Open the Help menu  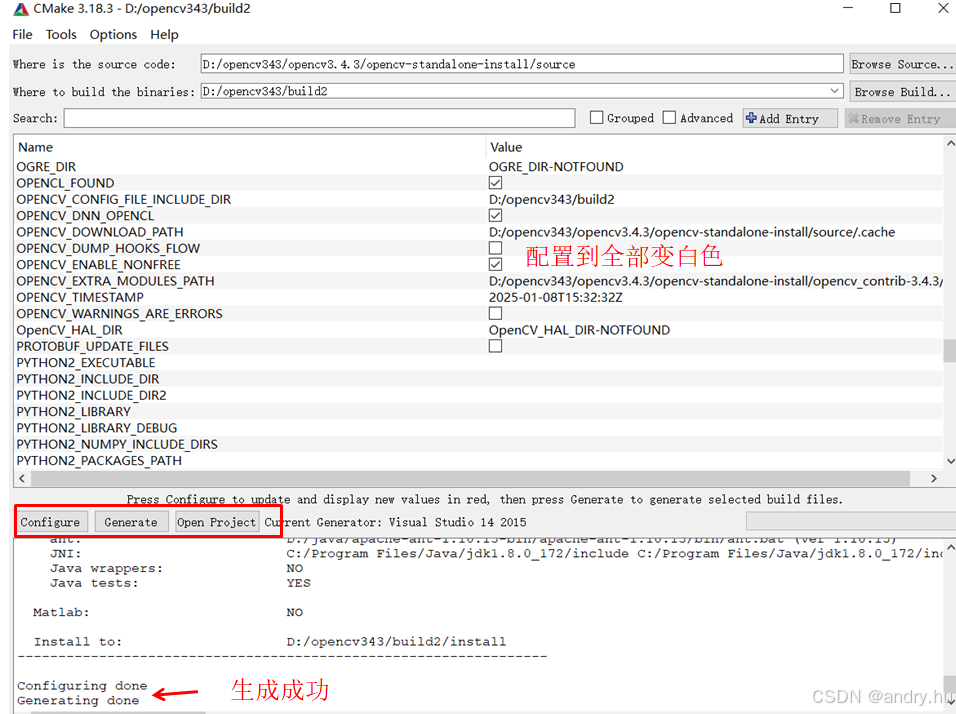[x=164, y=34]
